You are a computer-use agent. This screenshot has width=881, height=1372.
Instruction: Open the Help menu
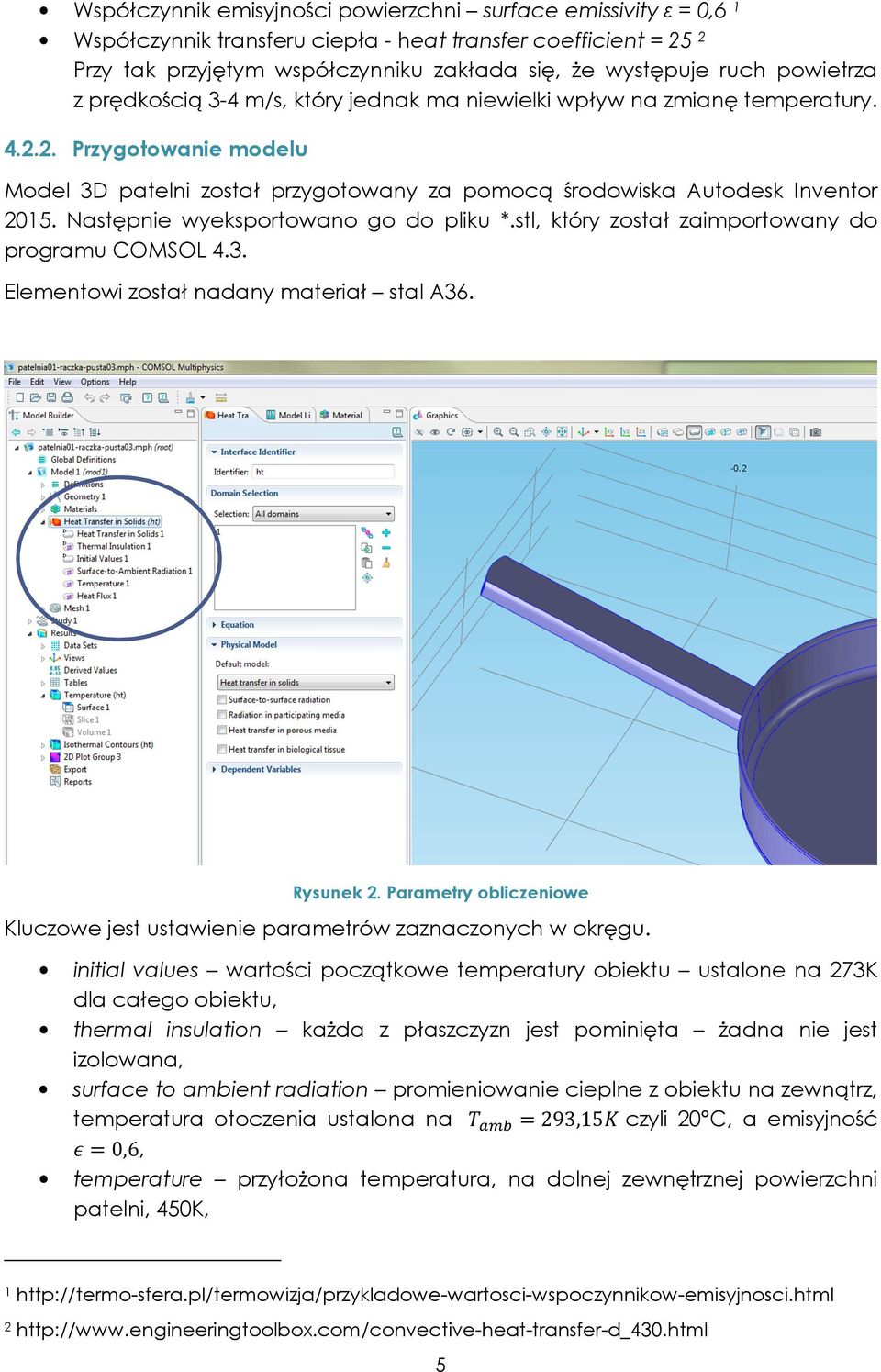(x=128, y=382)
